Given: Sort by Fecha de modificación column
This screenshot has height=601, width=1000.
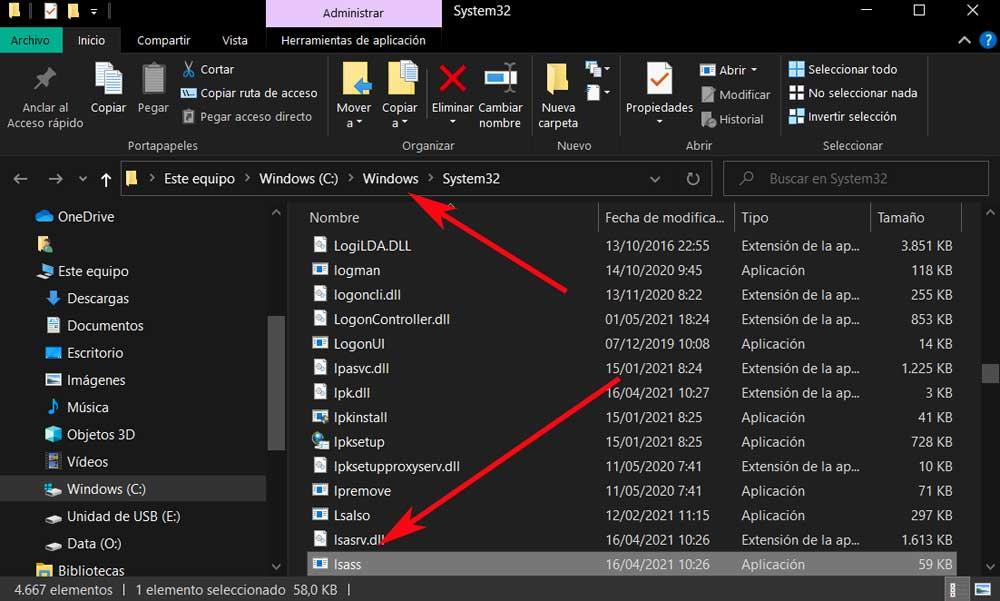Looking at the screenshot, I should 666,218.
